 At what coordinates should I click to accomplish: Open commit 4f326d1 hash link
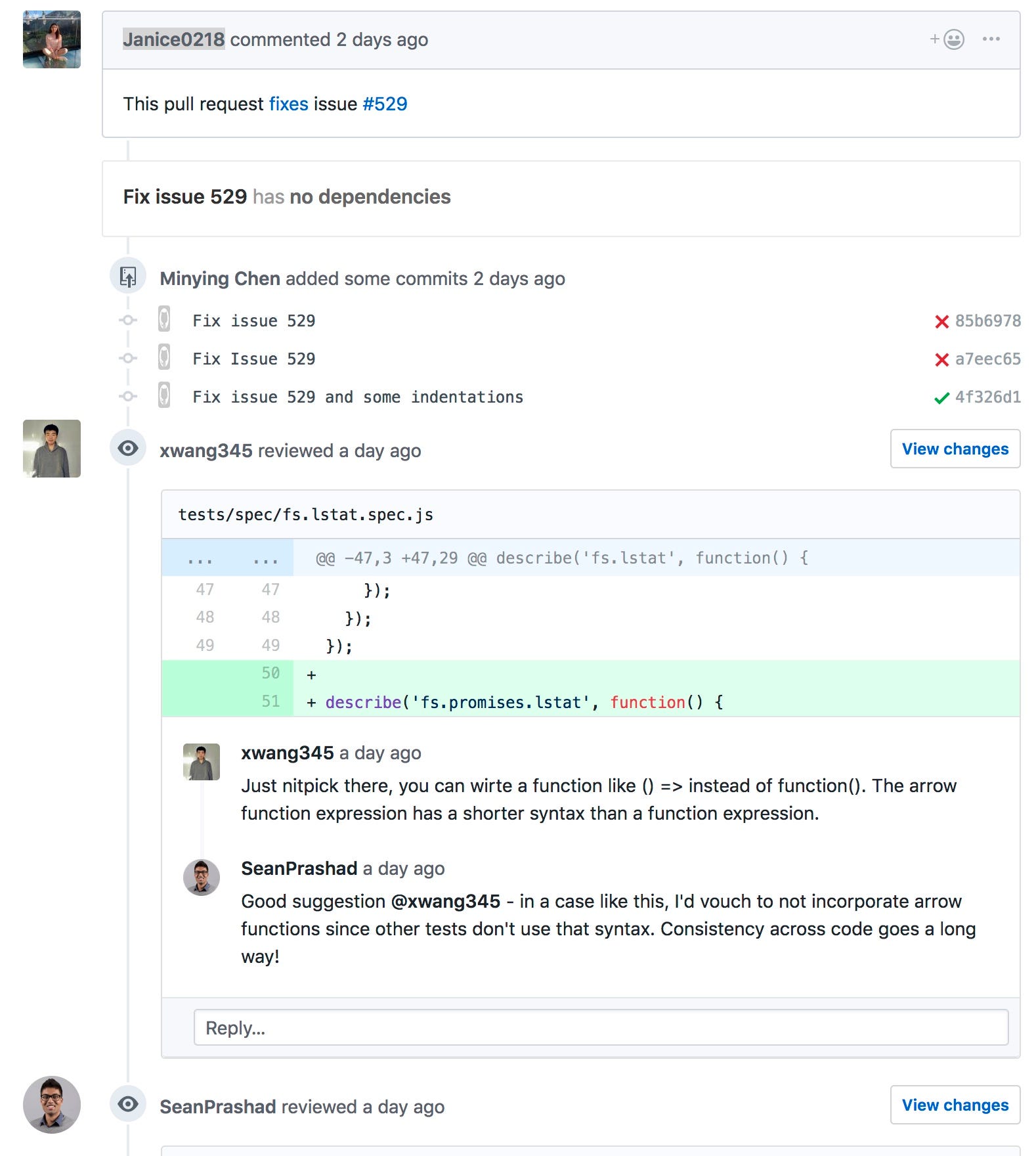tap(987, 397)
